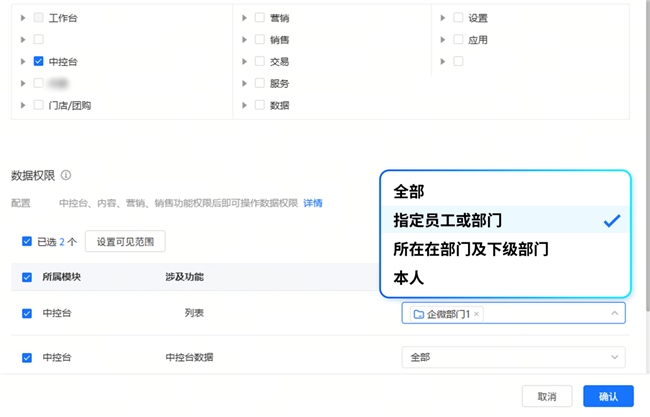Uncheck the 中控台数据 row checkbox
The width and height of the screenshot is (650, 417).
click(27, 357)
